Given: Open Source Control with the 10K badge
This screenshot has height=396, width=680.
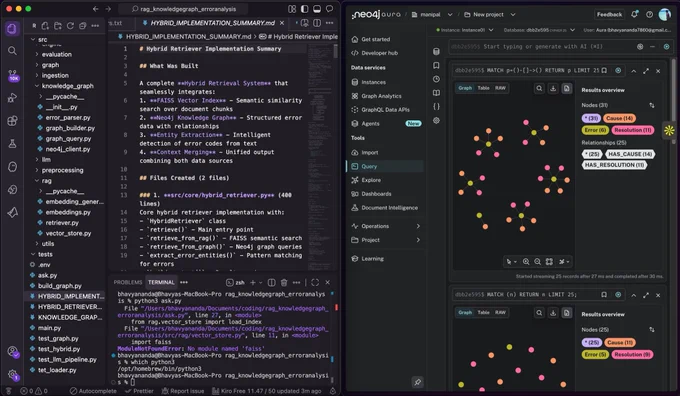Looking at the screenshot, I should tap(12, 75).
